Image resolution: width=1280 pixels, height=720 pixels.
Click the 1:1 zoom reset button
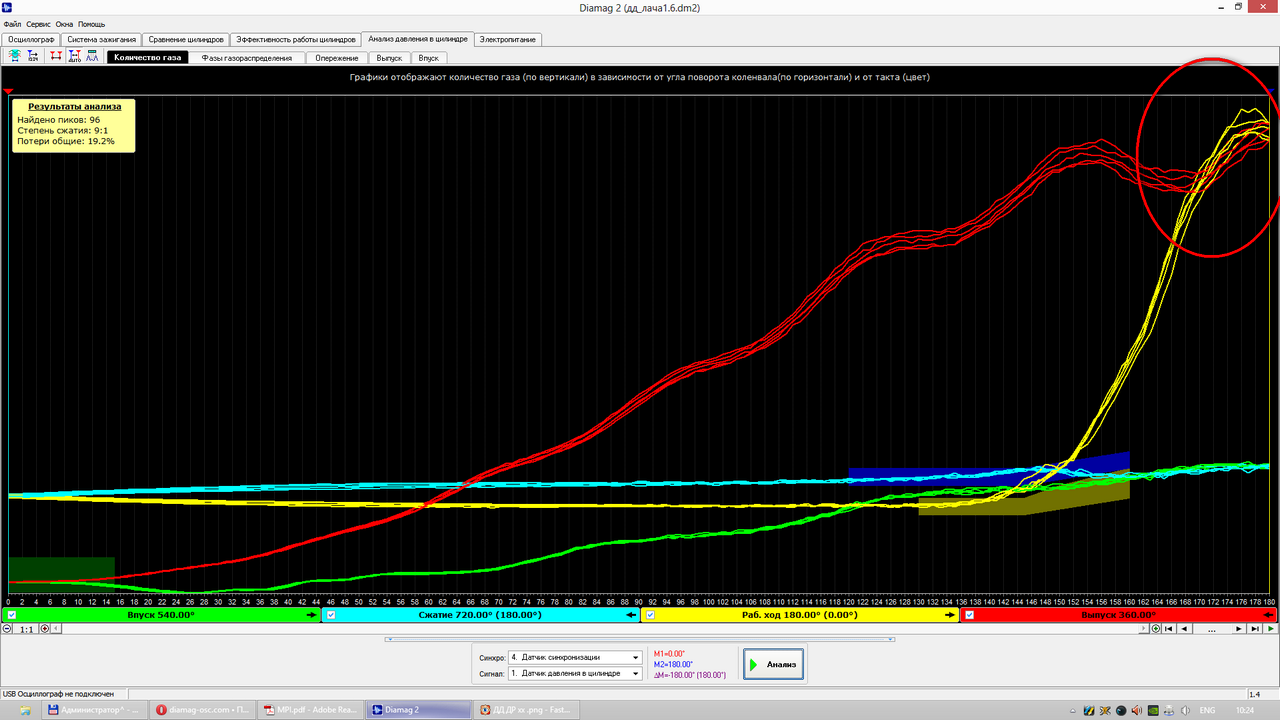(x=26, y=629)
